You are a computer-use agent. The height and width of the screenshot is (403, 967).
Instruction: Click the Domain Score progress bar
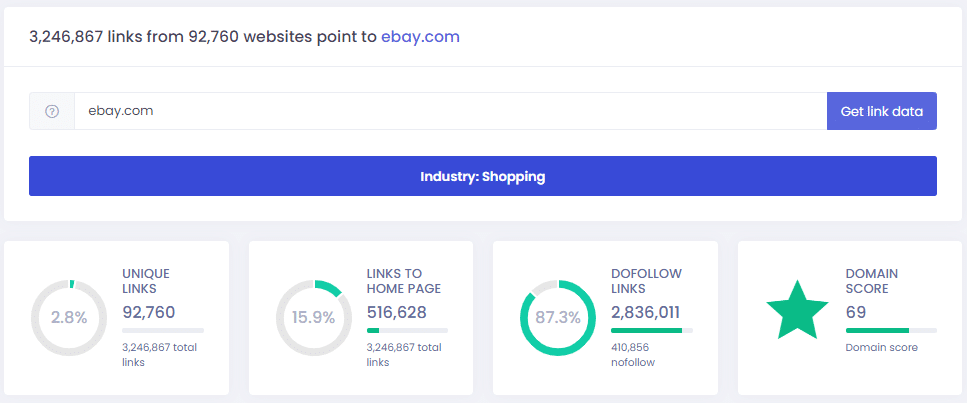point(891,330)
